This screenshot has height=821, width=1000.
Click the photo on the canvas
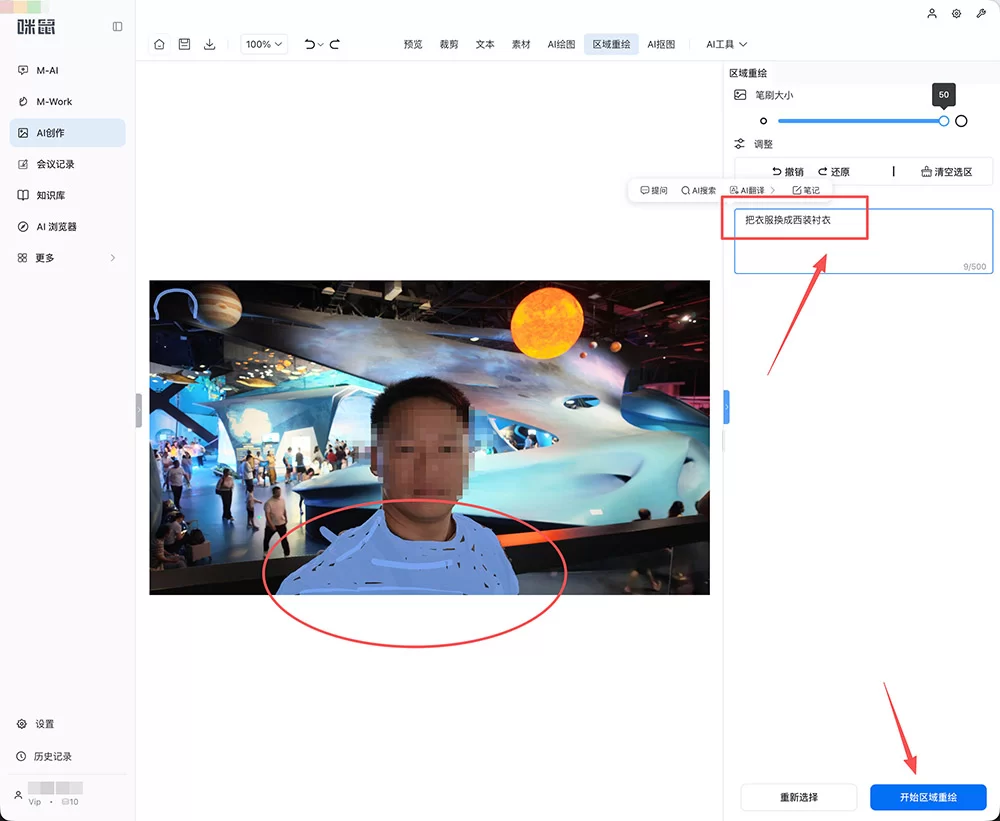(x=429, y=438)
